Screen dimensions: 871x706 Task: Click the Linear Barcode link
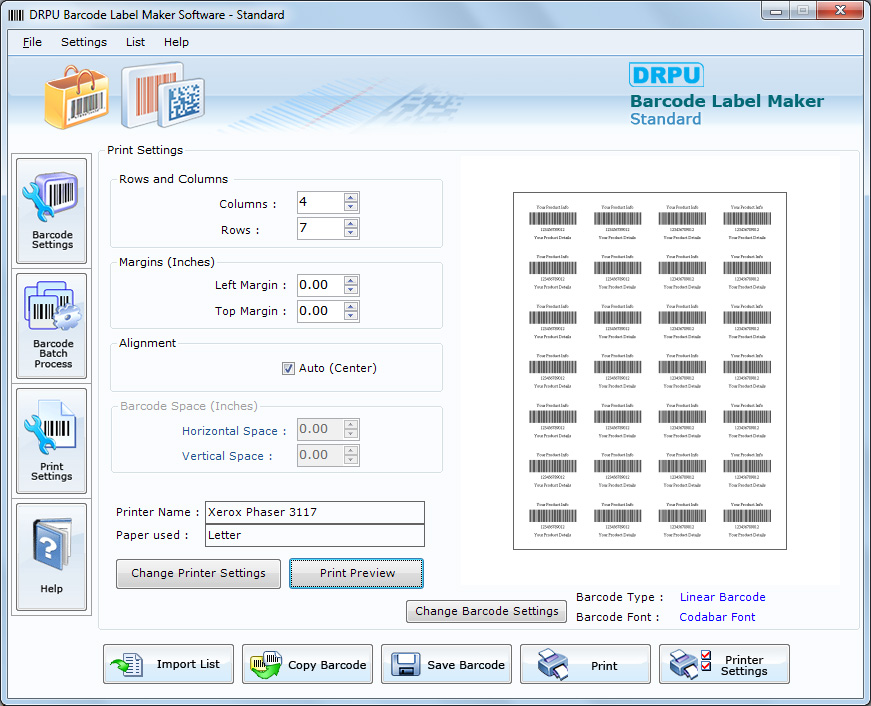pyautogui.click(x=722, y=597)
